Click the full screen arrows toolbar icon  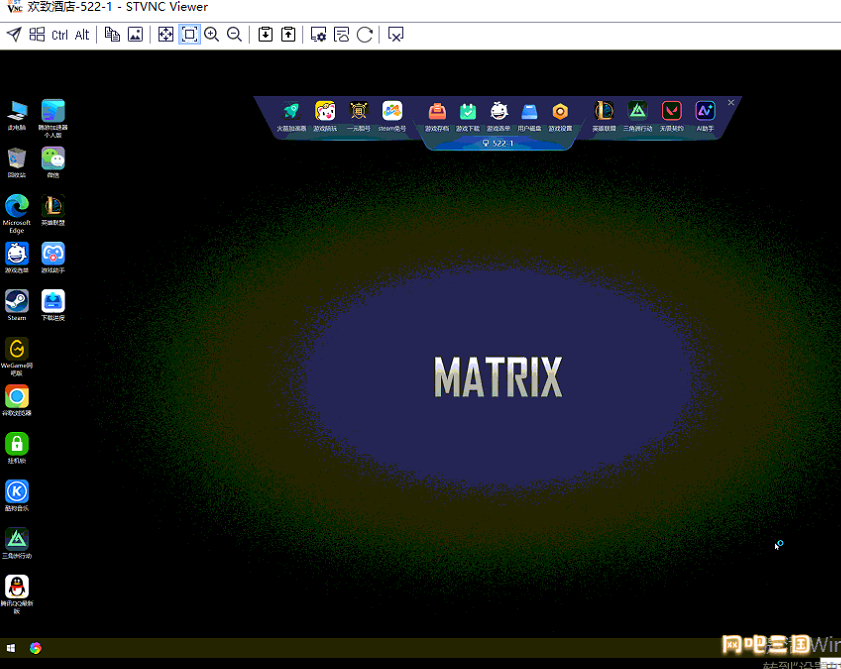(166, 35)
